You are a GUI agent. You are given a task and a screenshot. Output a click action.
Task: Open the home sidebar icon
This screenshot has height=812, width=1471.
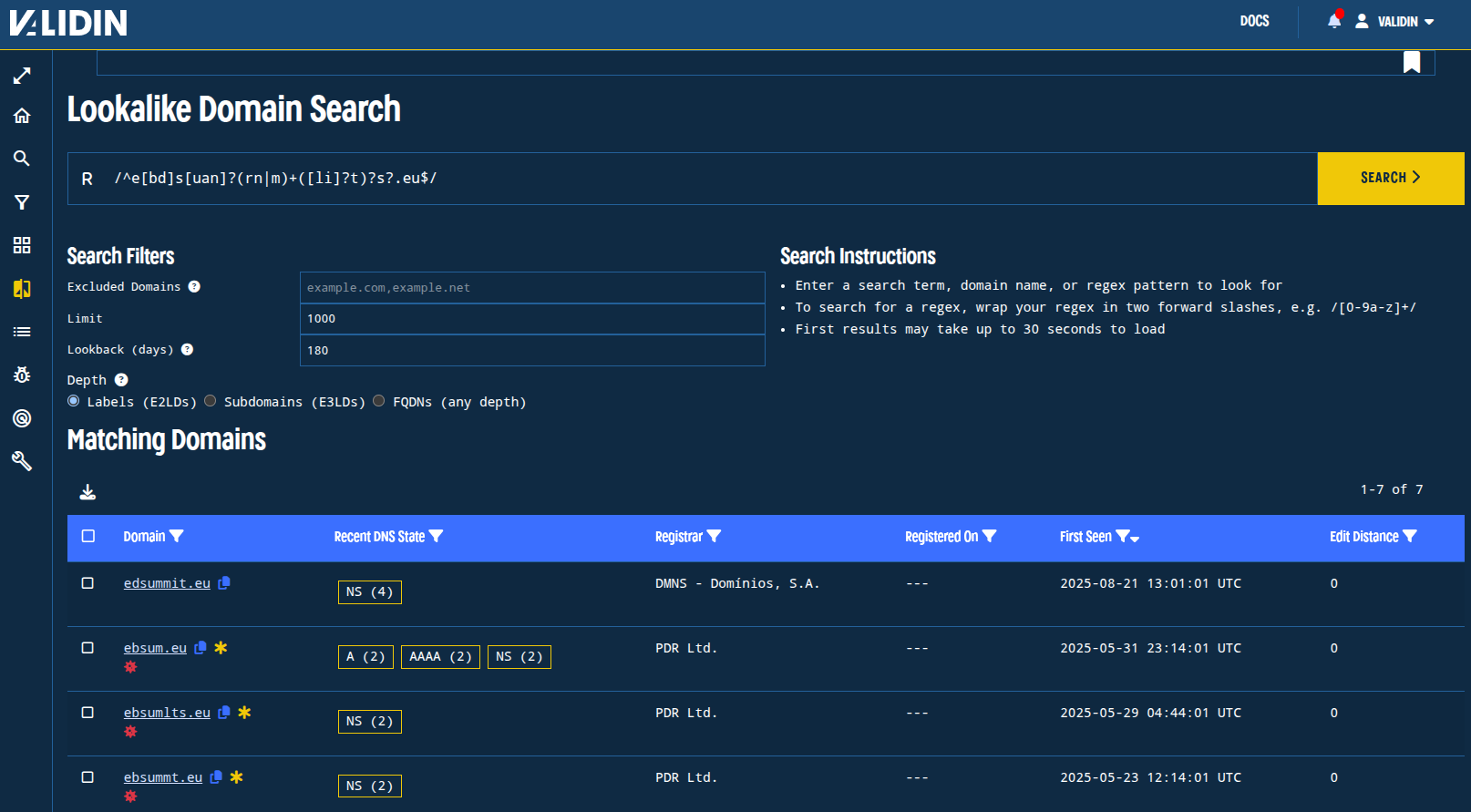[22, 116]
